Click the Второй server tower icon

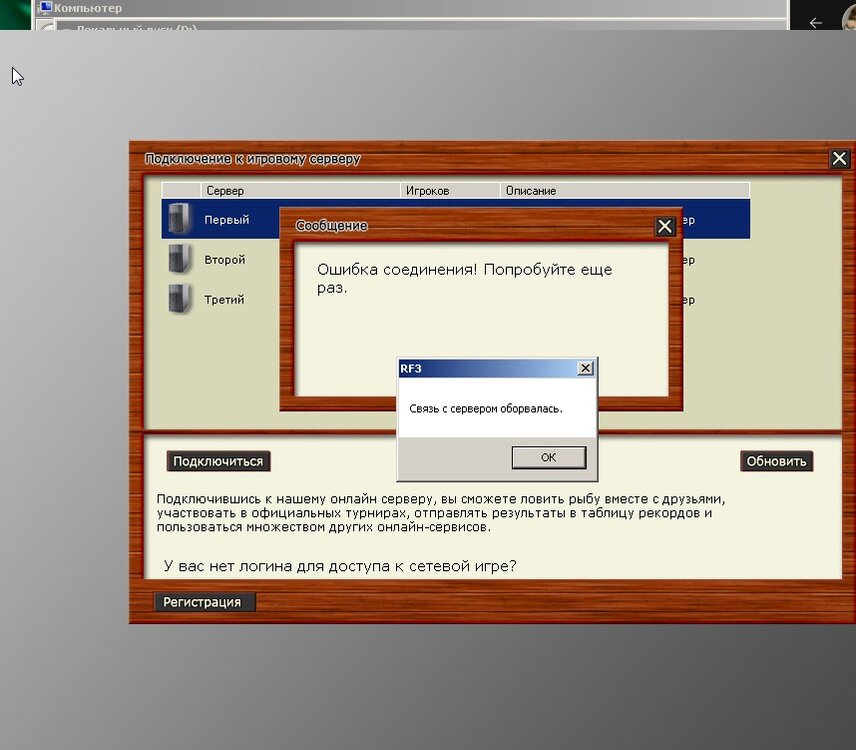(x=180, y=259)
